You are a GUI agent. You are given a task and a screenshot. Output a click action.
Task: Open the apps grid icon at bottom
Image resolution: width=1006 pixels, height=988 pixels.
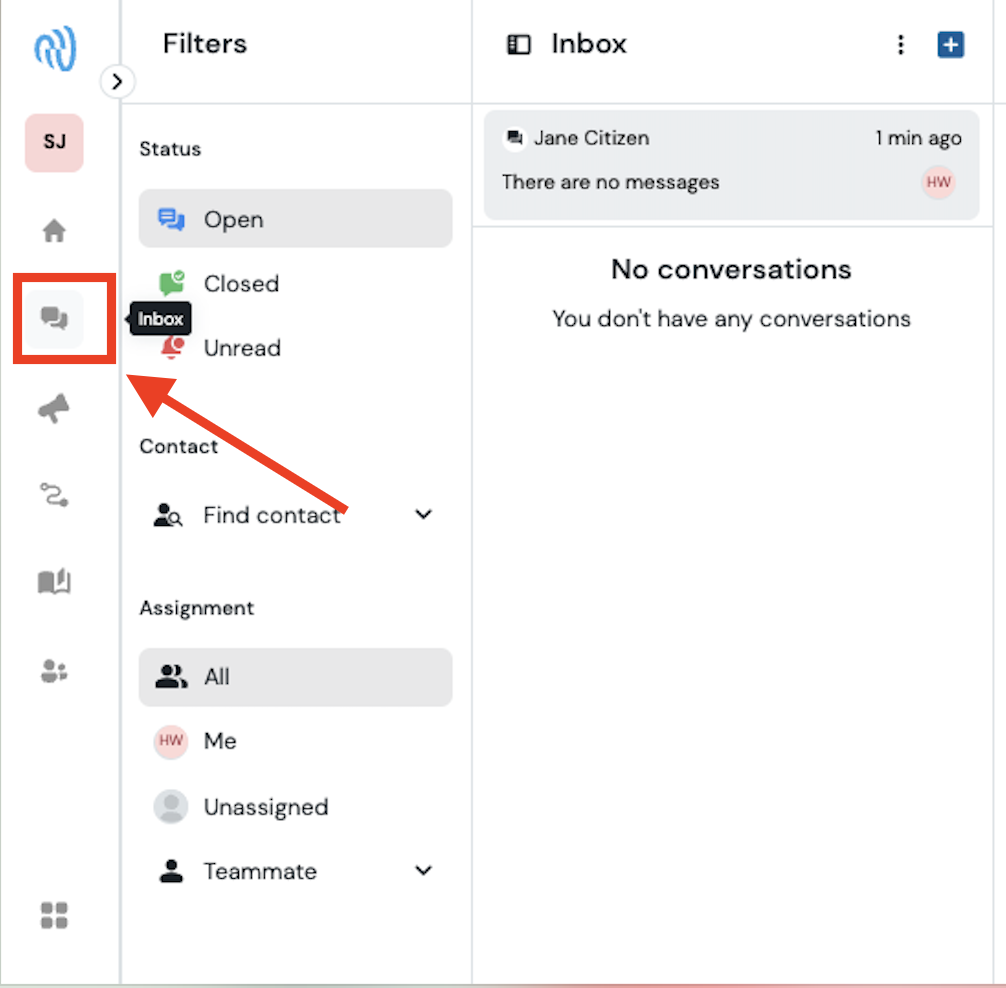(53, 915)
